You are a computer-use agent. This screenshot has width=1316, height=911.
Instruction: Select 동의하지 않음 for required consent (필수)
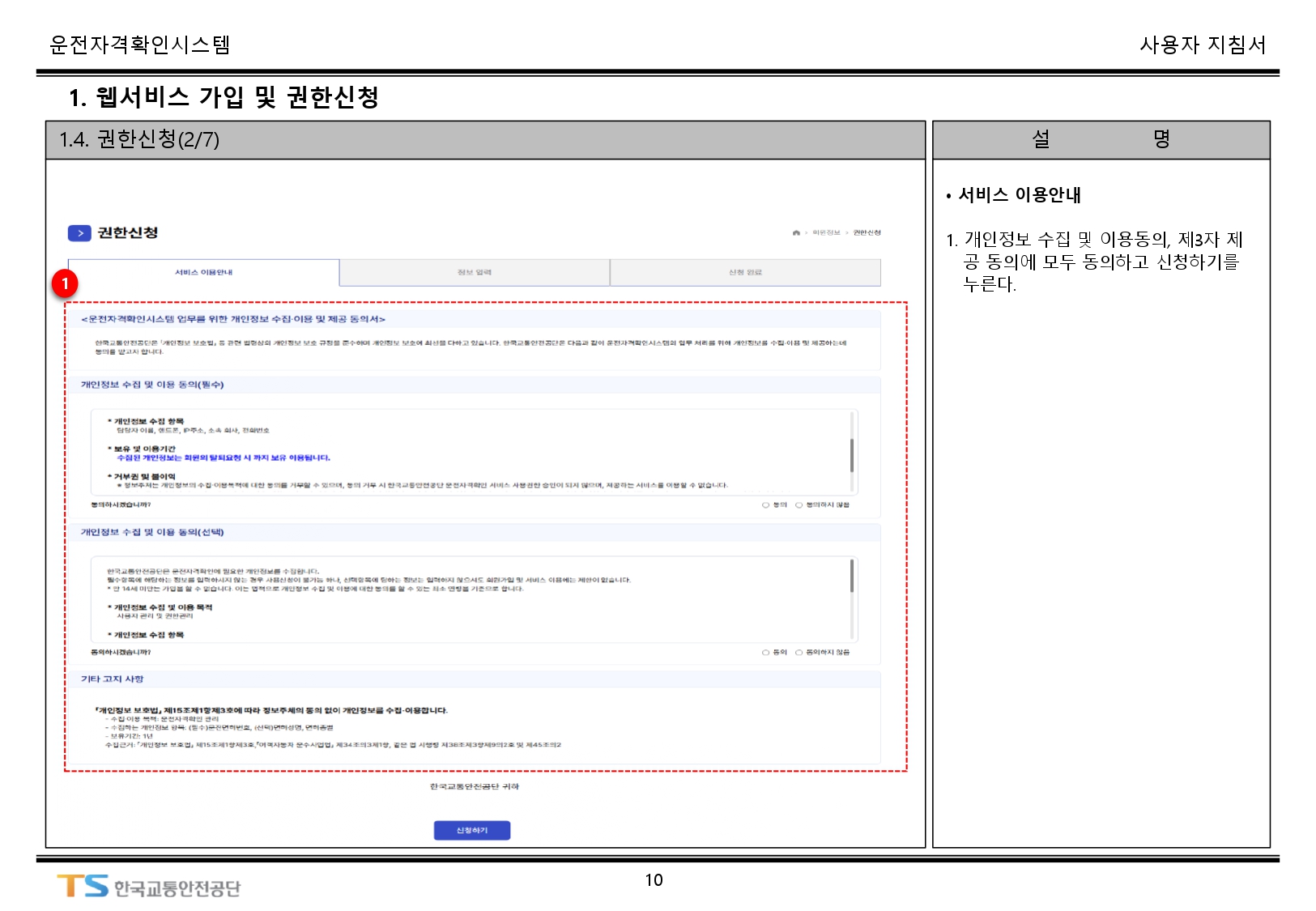point(799,505)
